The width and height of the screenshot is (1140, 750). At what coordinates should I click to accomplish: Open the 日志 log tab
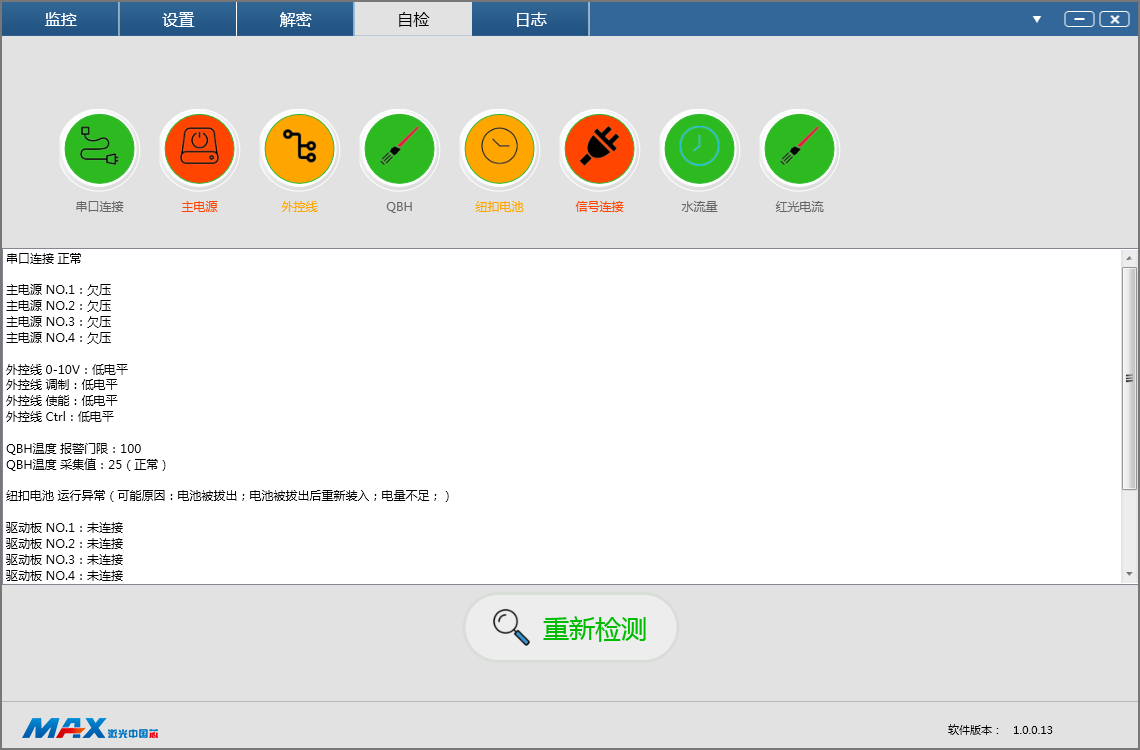pyautogui.click(x=530, y=19)
